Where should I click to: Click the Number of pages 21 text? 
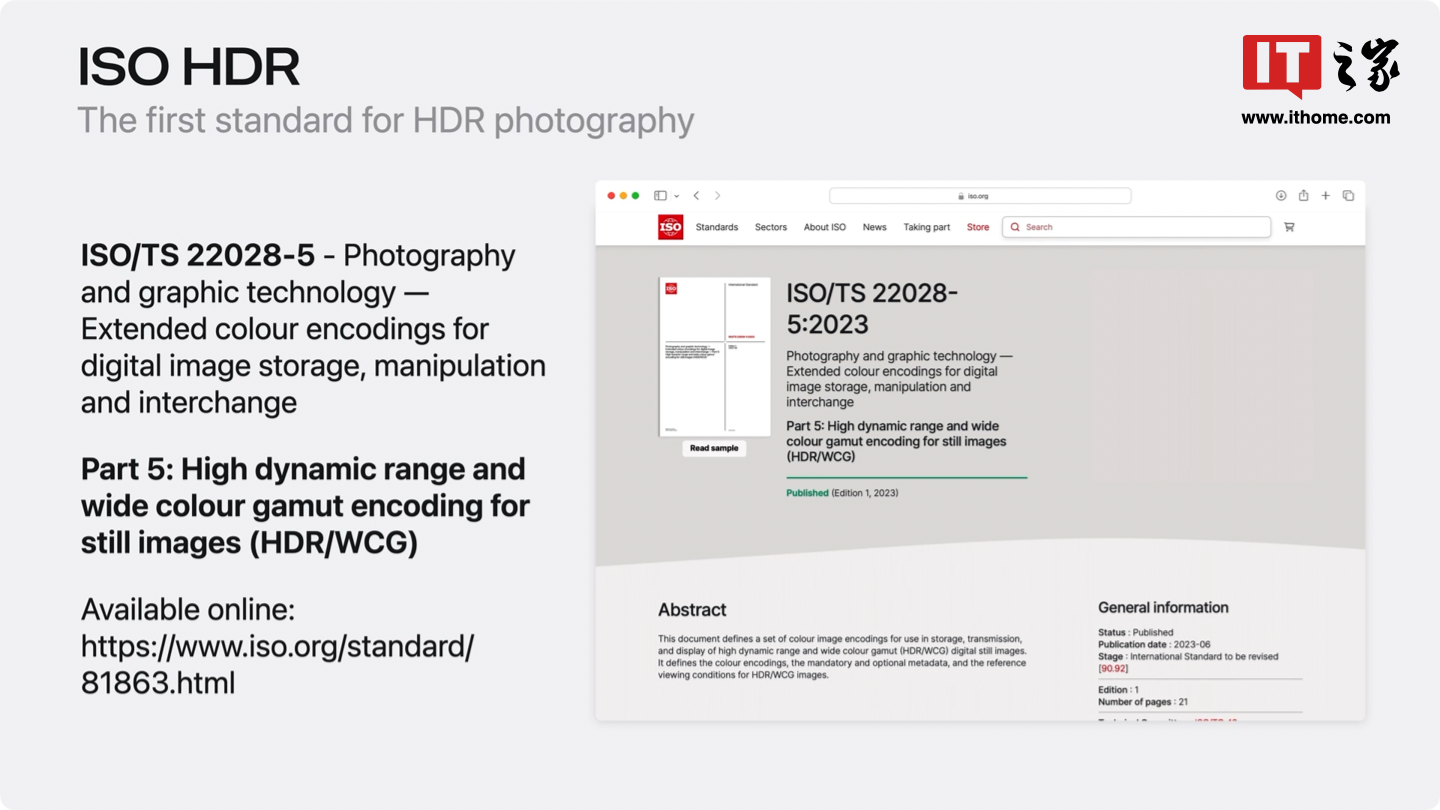(1143, 702)
